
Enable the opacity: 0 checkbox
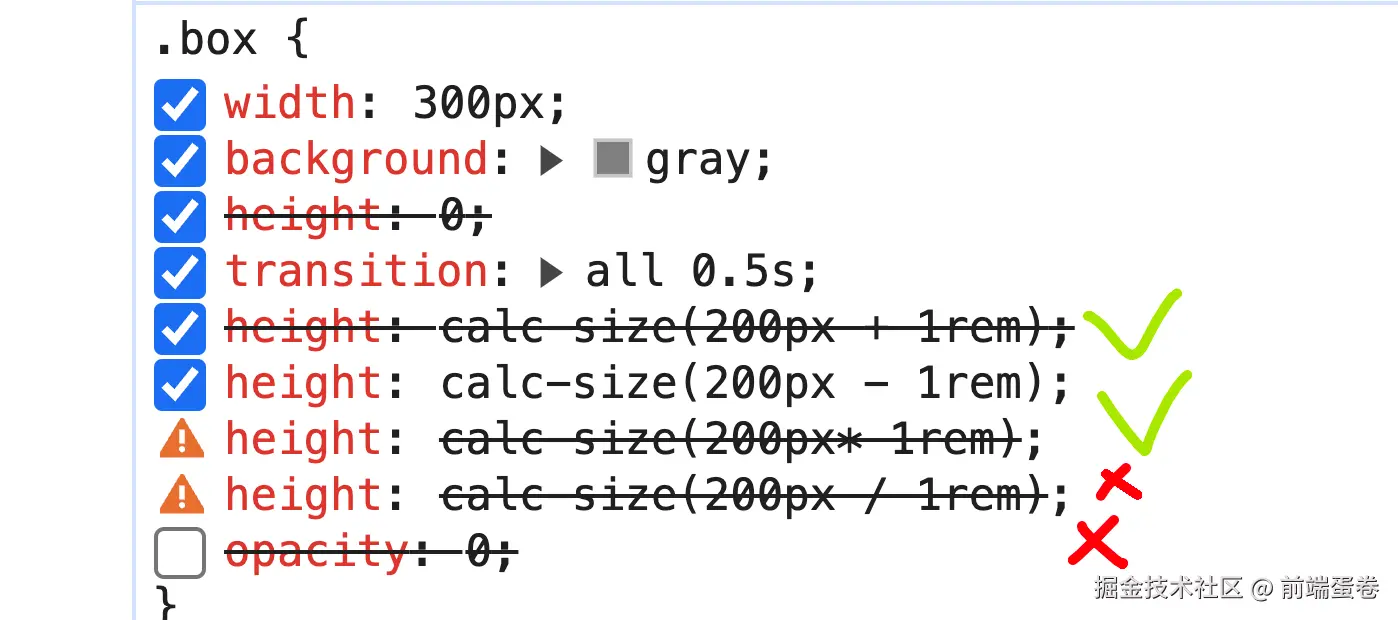(x=180, y=553)
